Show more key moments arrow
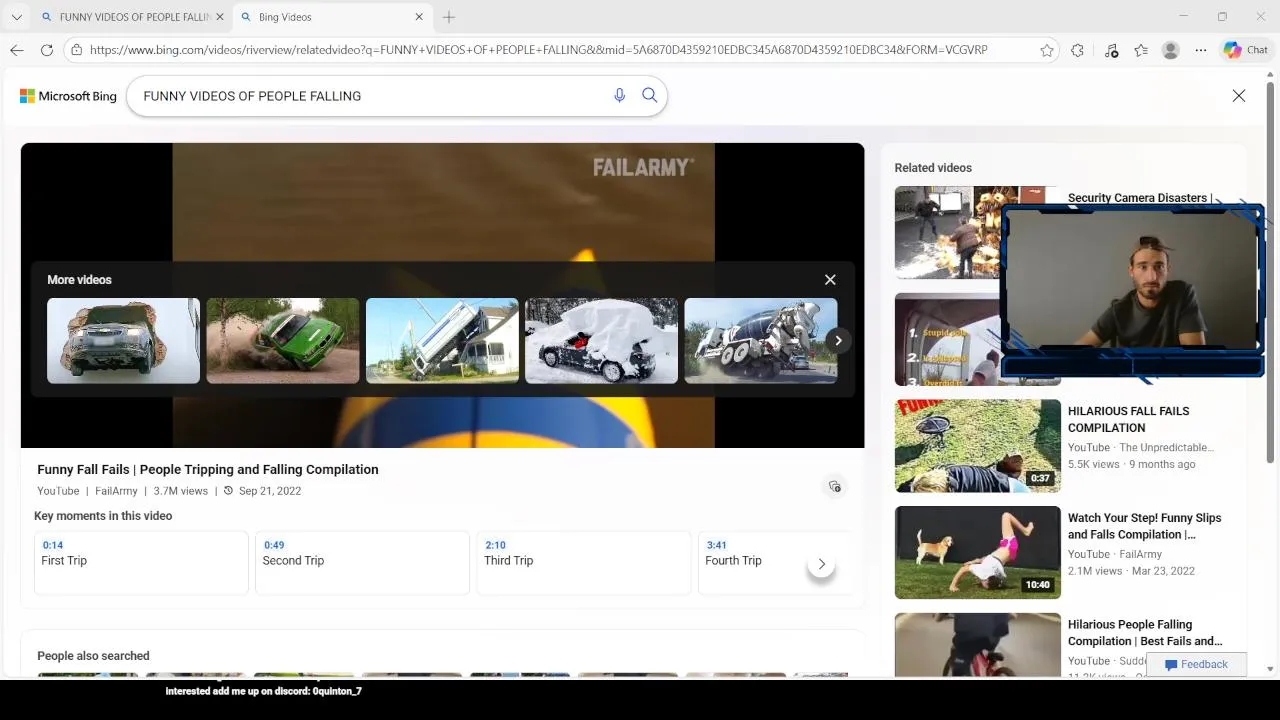This screenshot has height=720, width=1280. 822,564
